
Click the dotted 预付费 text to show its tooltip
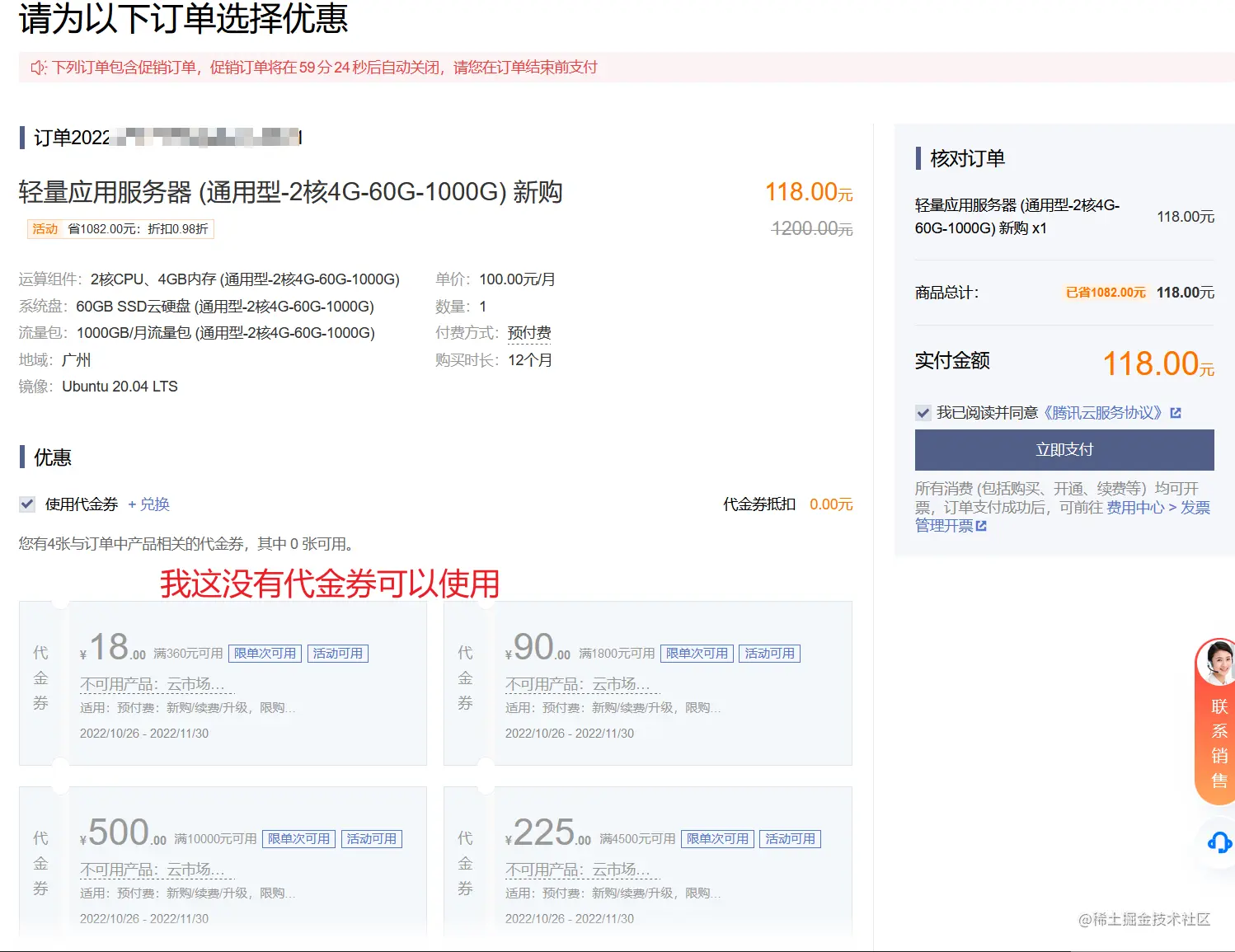531,332
